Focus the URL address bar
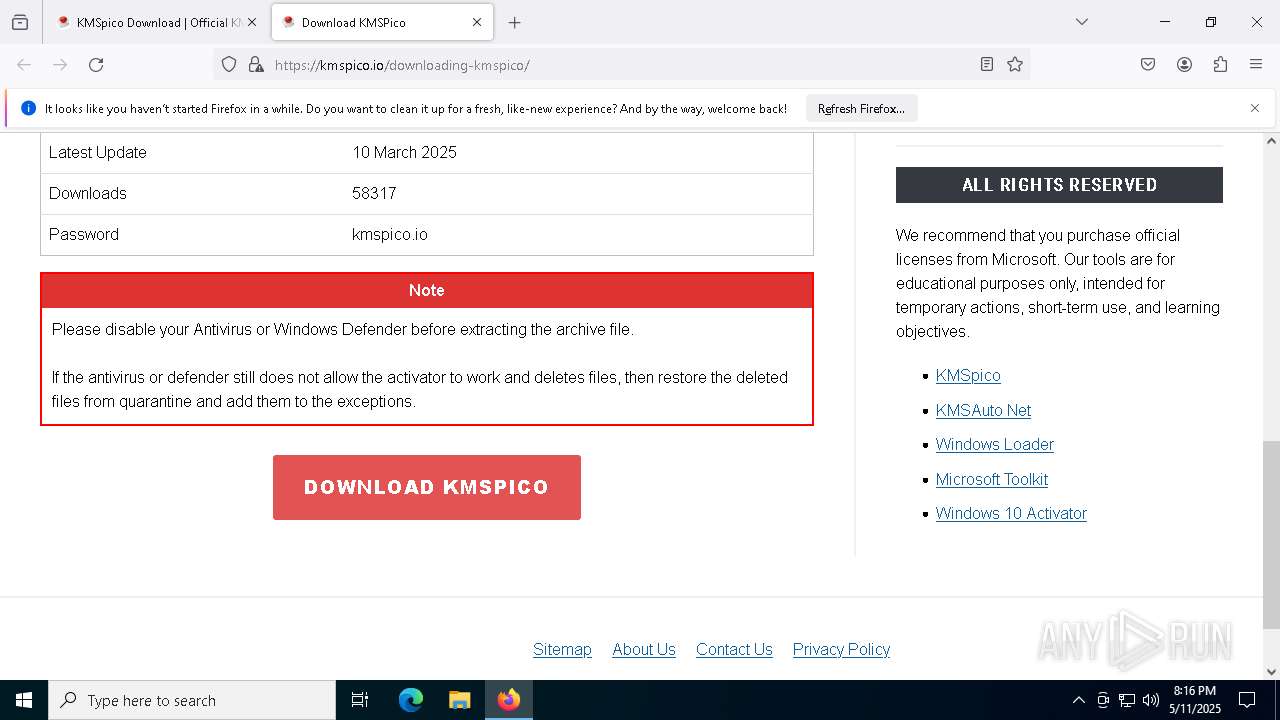Screen dimensions: 1280x720 620,65
